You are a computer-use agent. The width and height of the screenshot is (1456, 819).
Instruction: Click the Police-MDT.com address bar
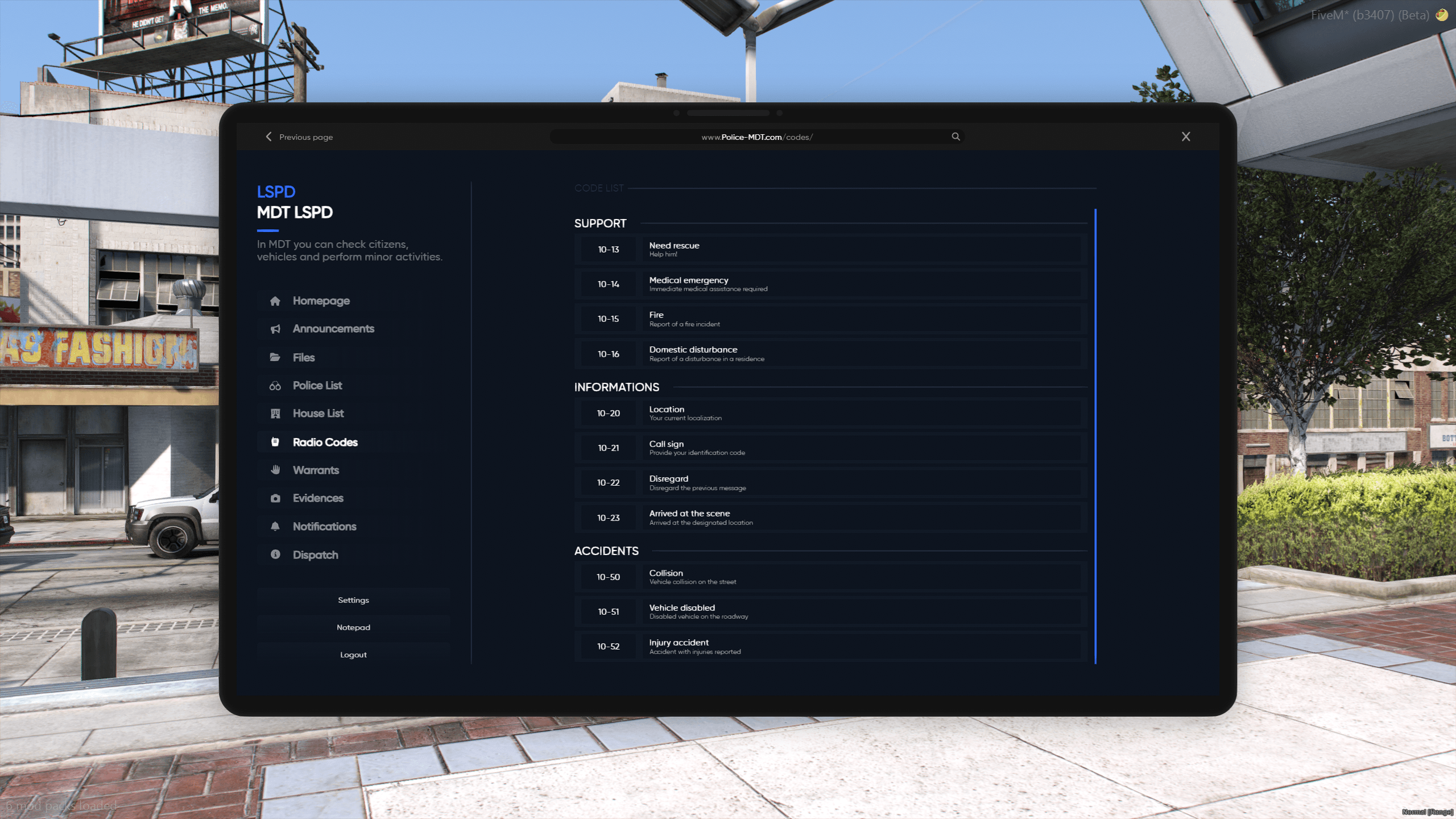757,136
